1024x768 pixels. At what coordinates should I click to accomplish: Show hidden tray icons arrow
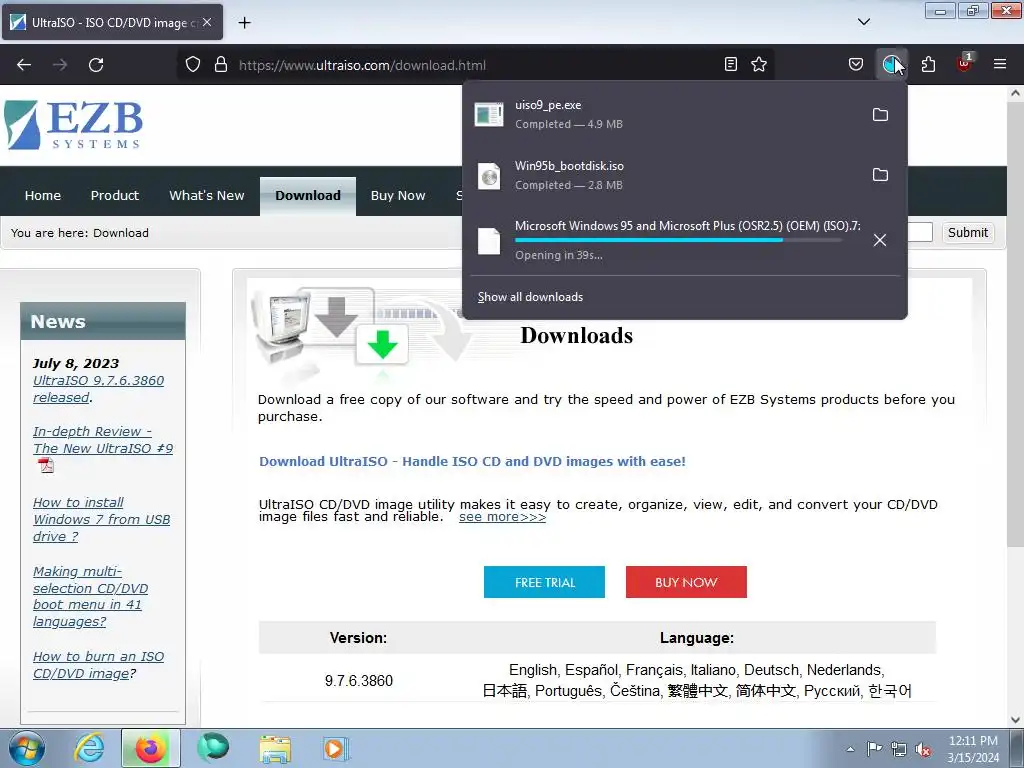click(x=850, y=749)
